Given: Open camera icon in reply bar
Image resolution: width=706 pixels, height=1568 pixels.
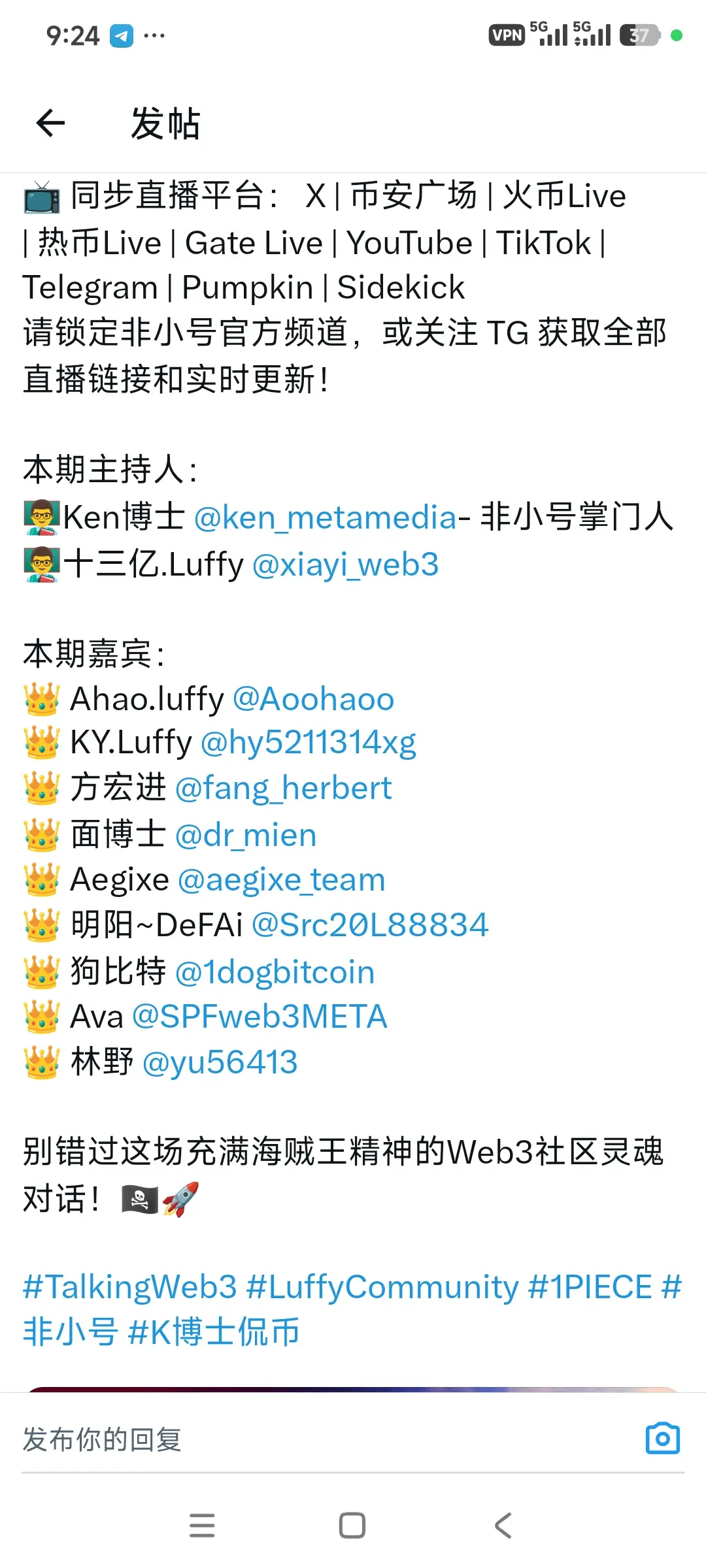Looking at the screenshot, I should tap(663, 1438).
